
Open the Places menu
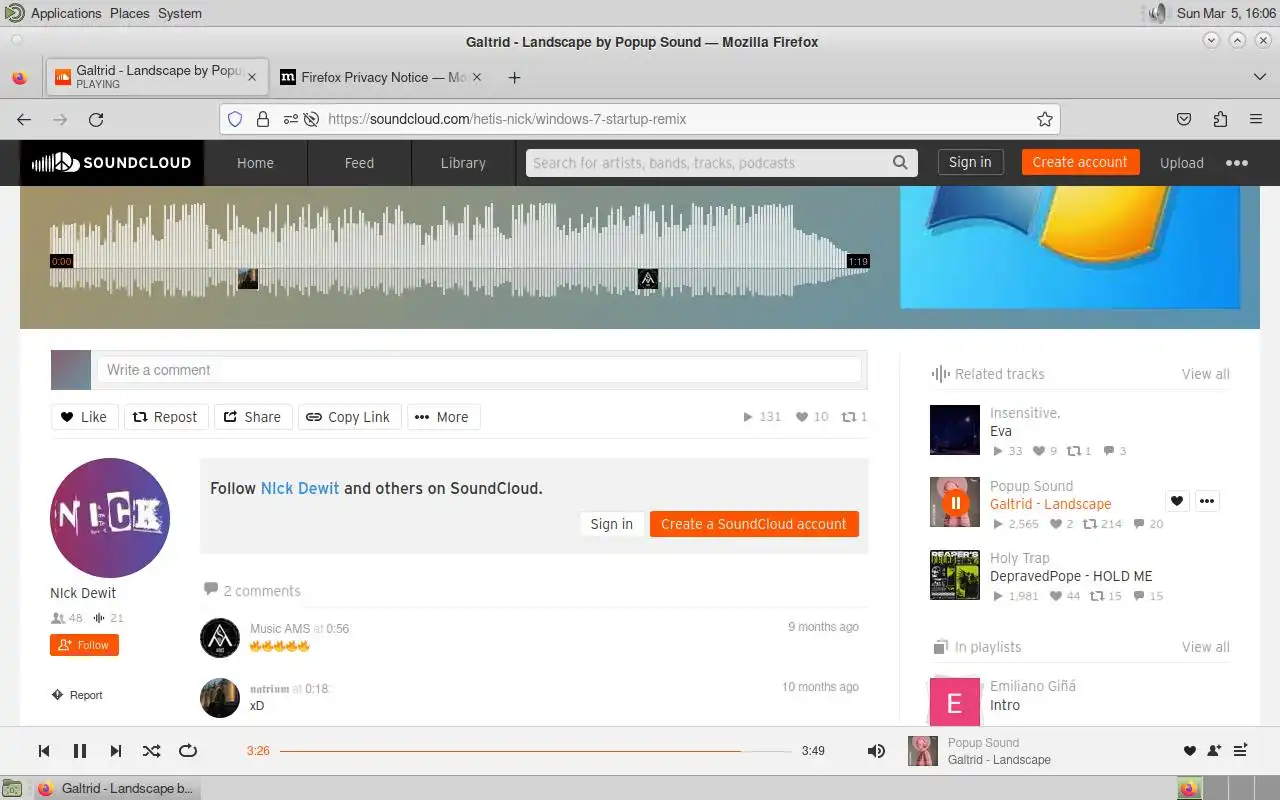click(x=129, y=13)
